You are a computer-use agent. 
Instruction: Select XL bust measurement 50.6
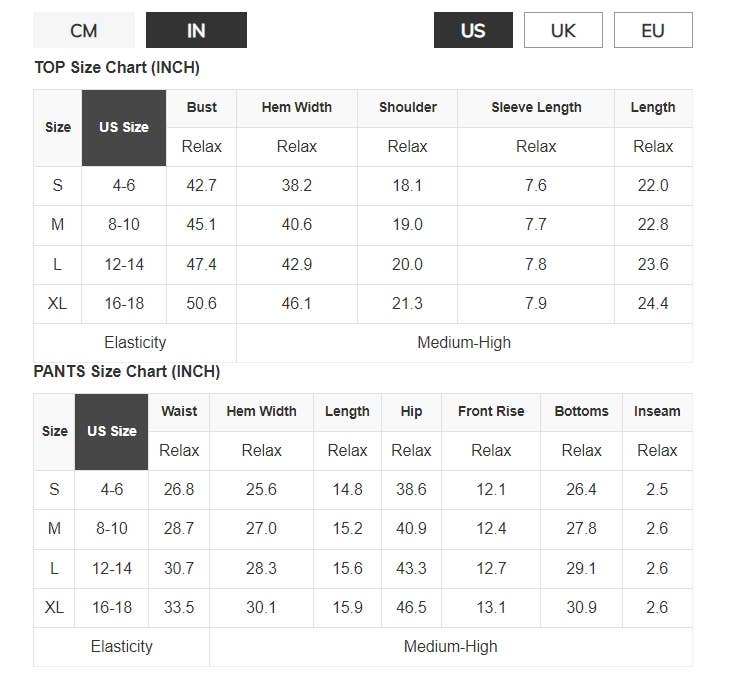coord(202,303)
